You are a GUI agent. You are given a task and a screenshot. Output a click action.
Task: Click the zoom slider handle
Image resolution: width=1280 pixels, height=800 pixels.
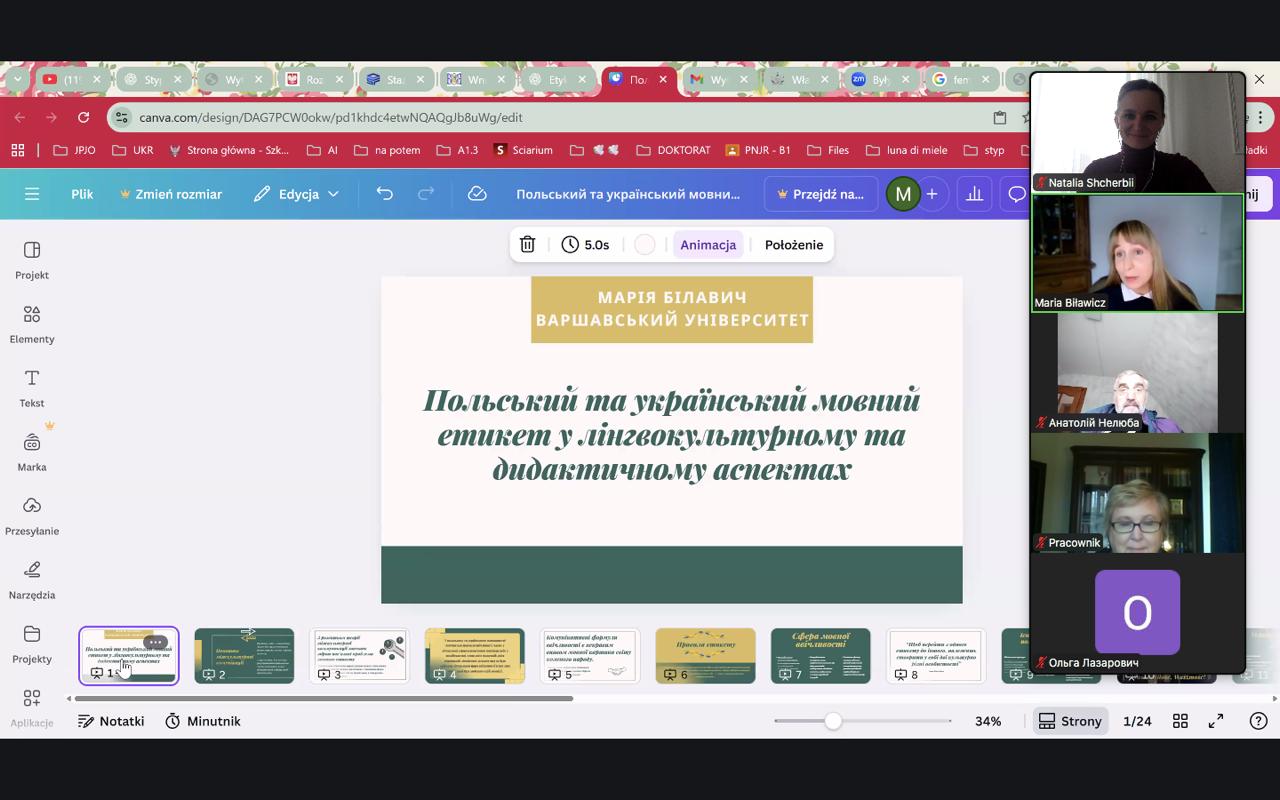coord(833,721)
